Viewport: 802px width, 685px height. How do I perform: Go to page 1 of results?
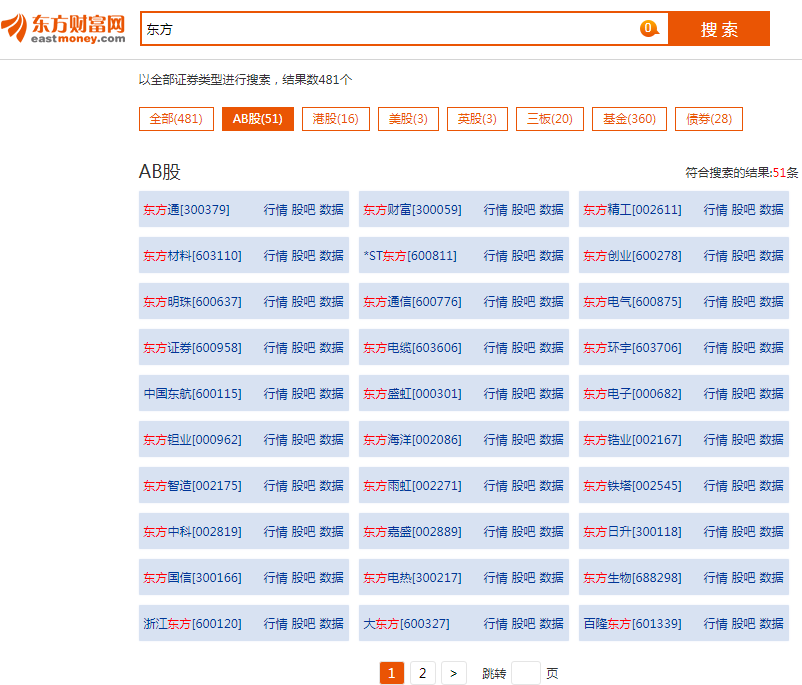(x=392, y=673)
